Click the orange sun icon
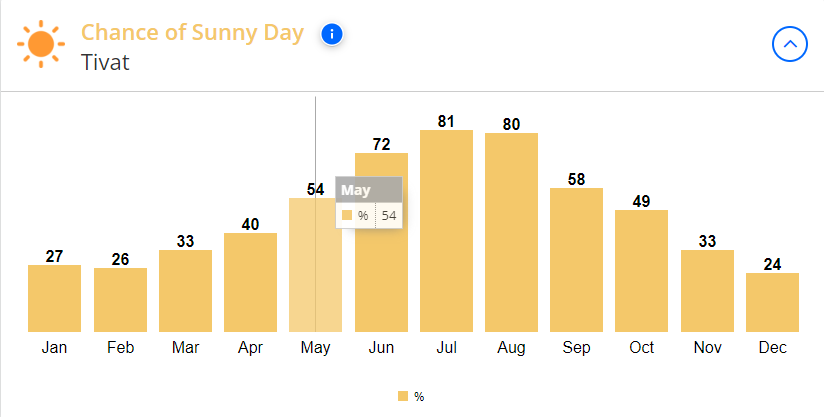The image size is (824, 417). click(x=41, y=44)
